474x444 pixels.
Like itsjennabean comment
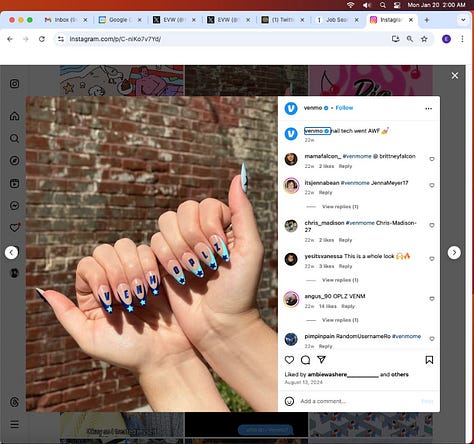(x=432, y=185)
